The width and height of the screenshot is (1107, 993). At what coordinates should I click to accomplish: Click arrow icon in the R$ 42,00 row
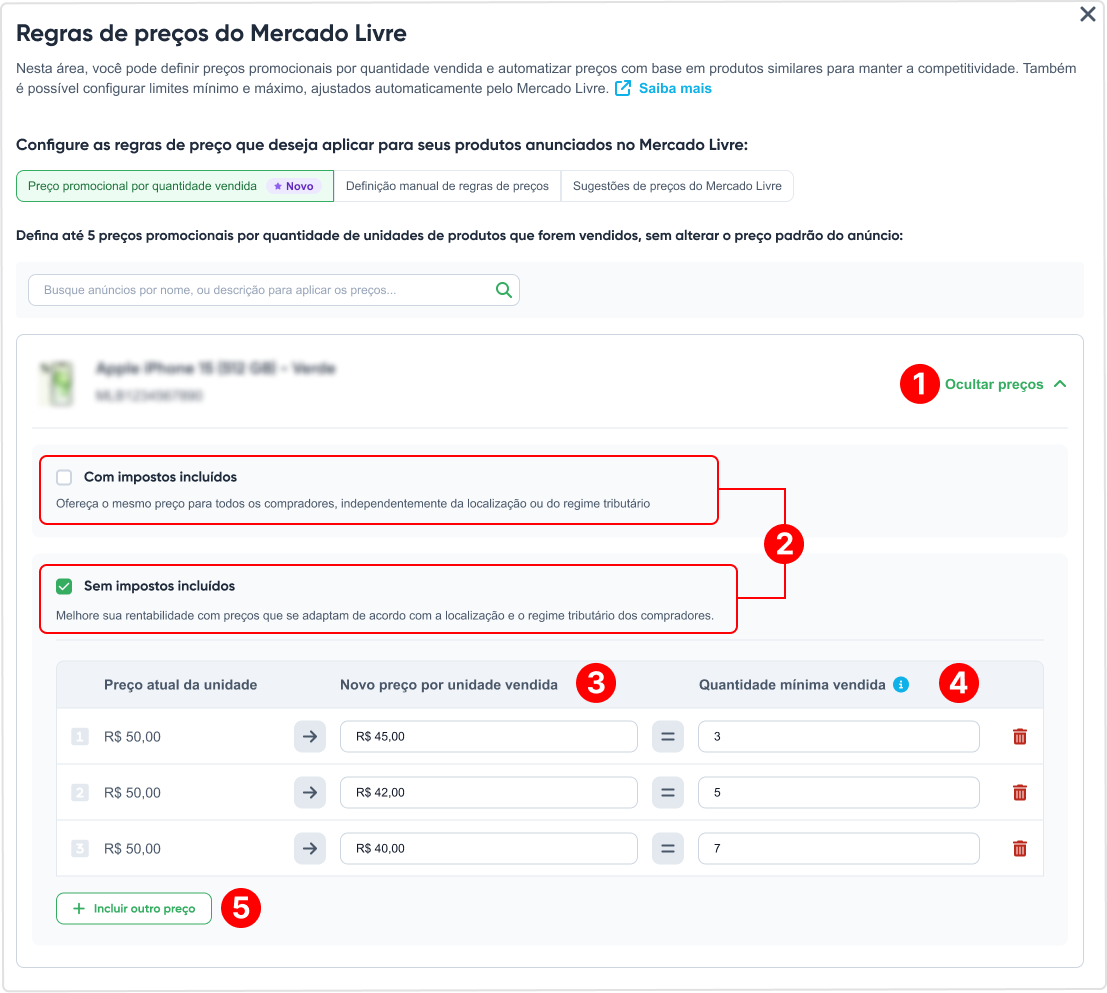310,793
